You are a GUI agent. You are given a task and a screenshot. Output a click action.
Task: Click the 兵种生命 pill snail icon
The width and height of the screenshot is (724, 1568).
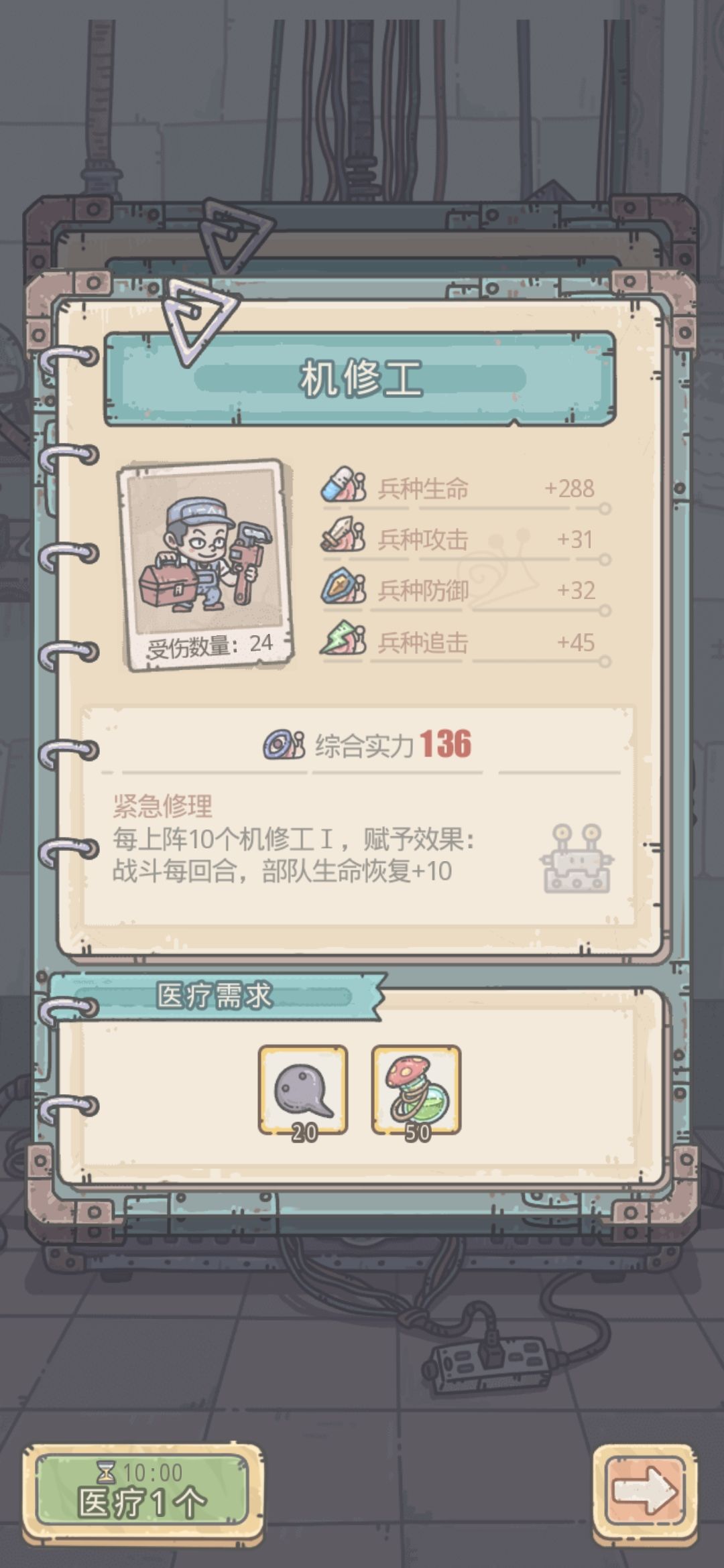343,485
